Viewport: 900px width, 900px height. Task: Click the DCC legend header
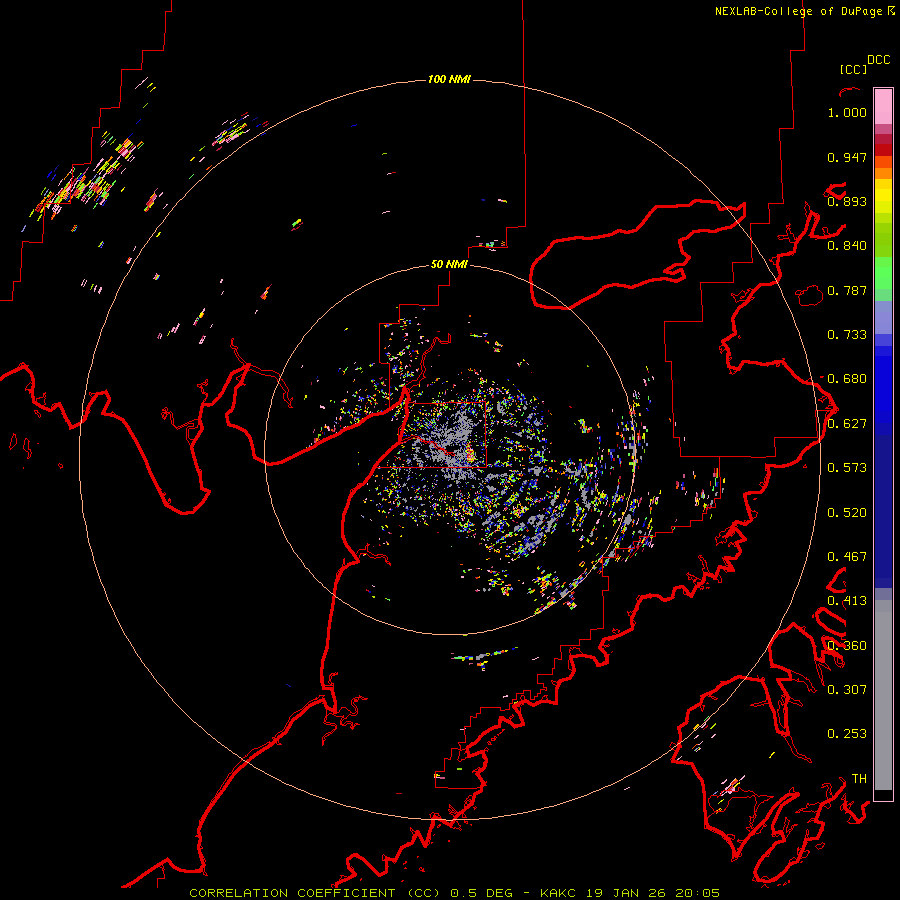(879, 60)
